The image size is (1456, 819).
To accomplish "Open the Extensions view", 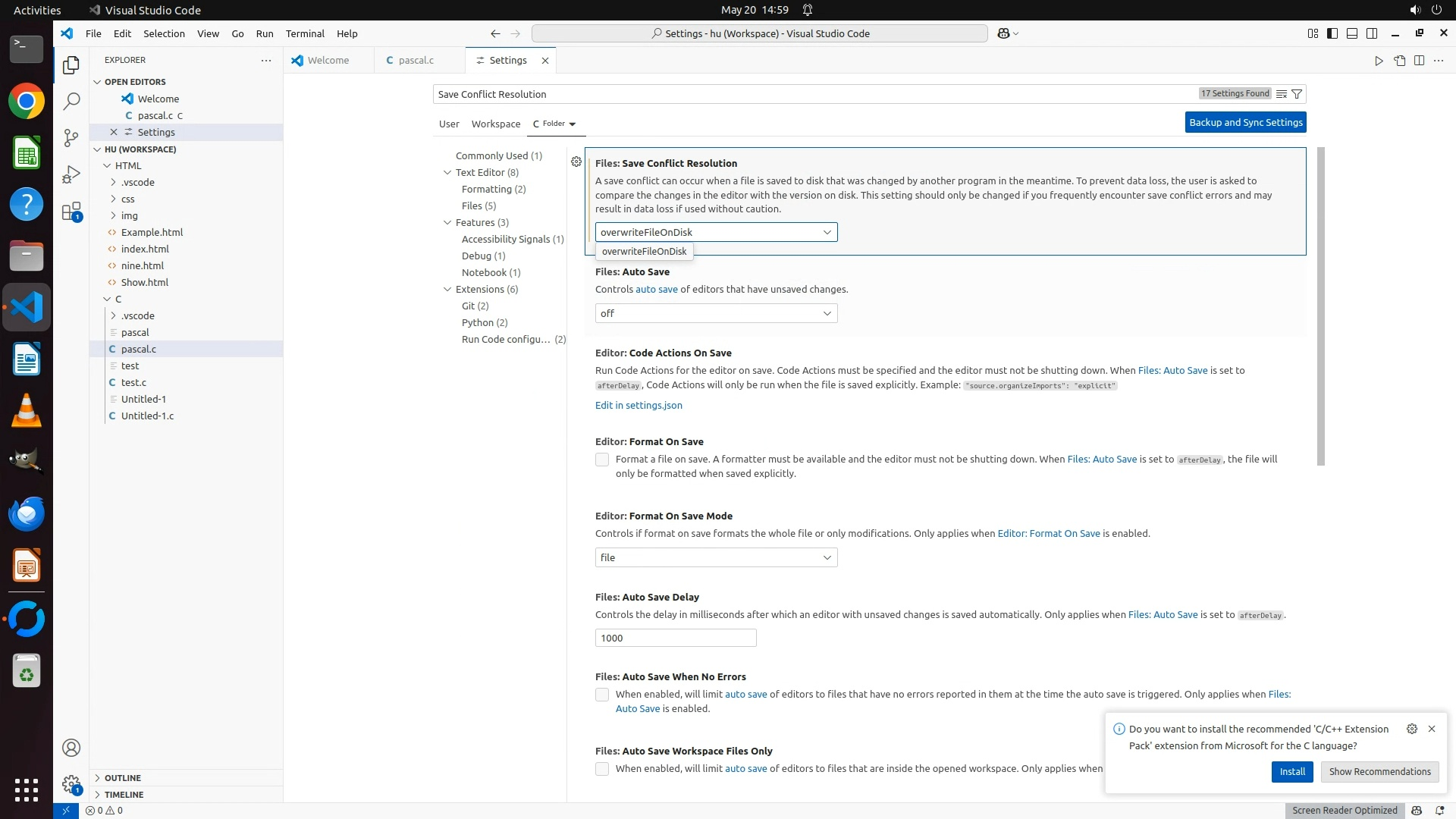I will (x=71, y=212).
